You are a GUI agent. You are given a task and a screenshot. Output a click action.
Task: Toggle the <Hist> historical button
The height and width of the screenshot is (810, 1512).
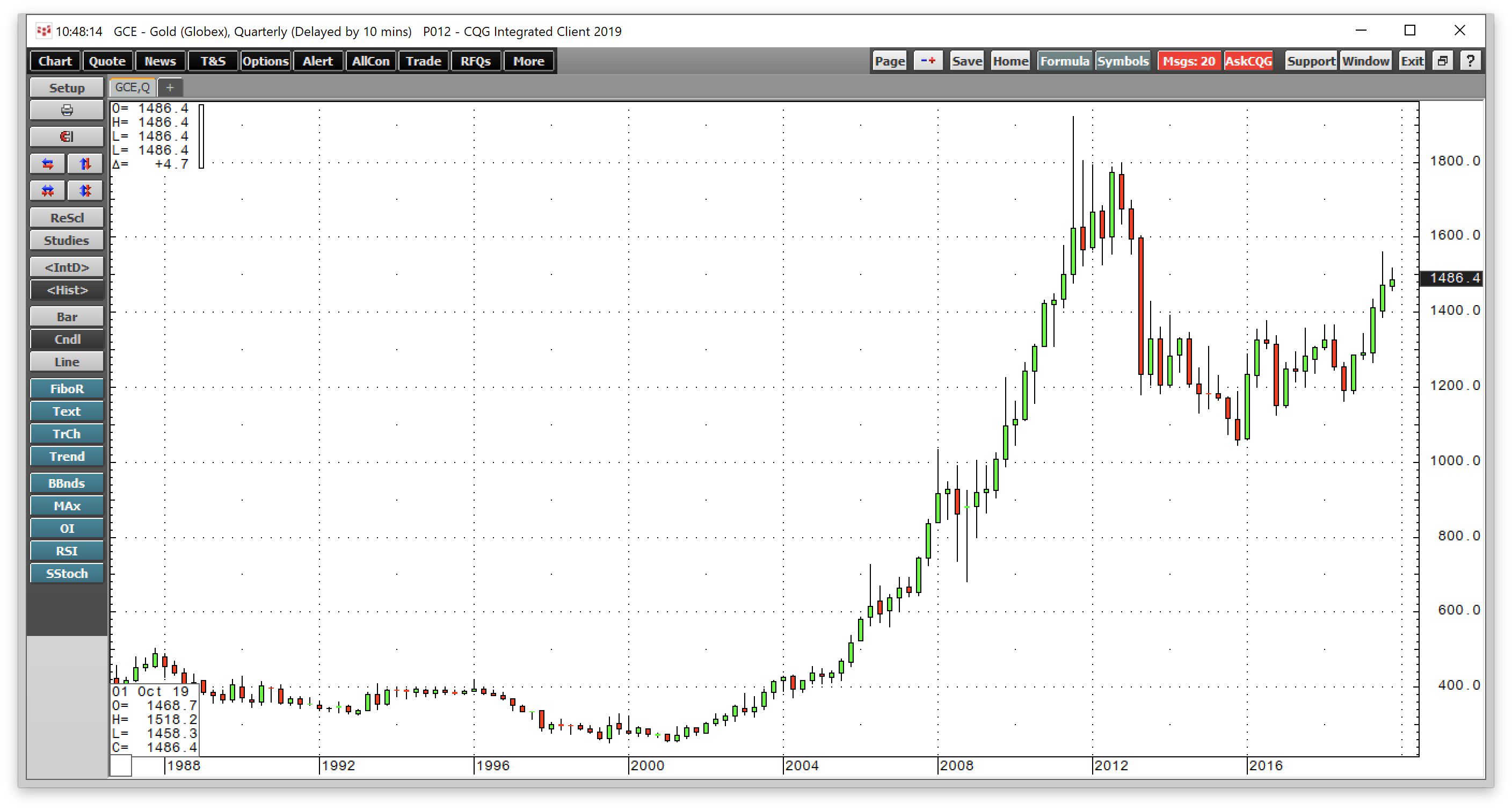tap(67, 290)
